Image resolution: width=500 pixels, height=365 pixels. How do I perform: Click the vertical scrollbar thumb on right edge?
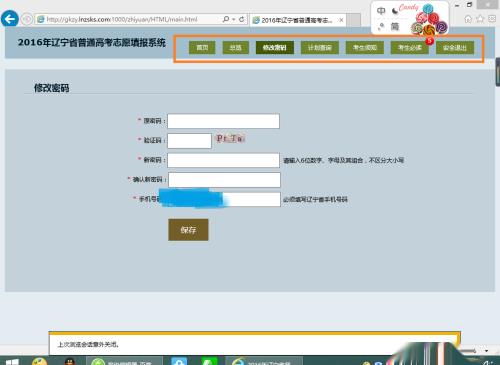(x=498, y=72)
